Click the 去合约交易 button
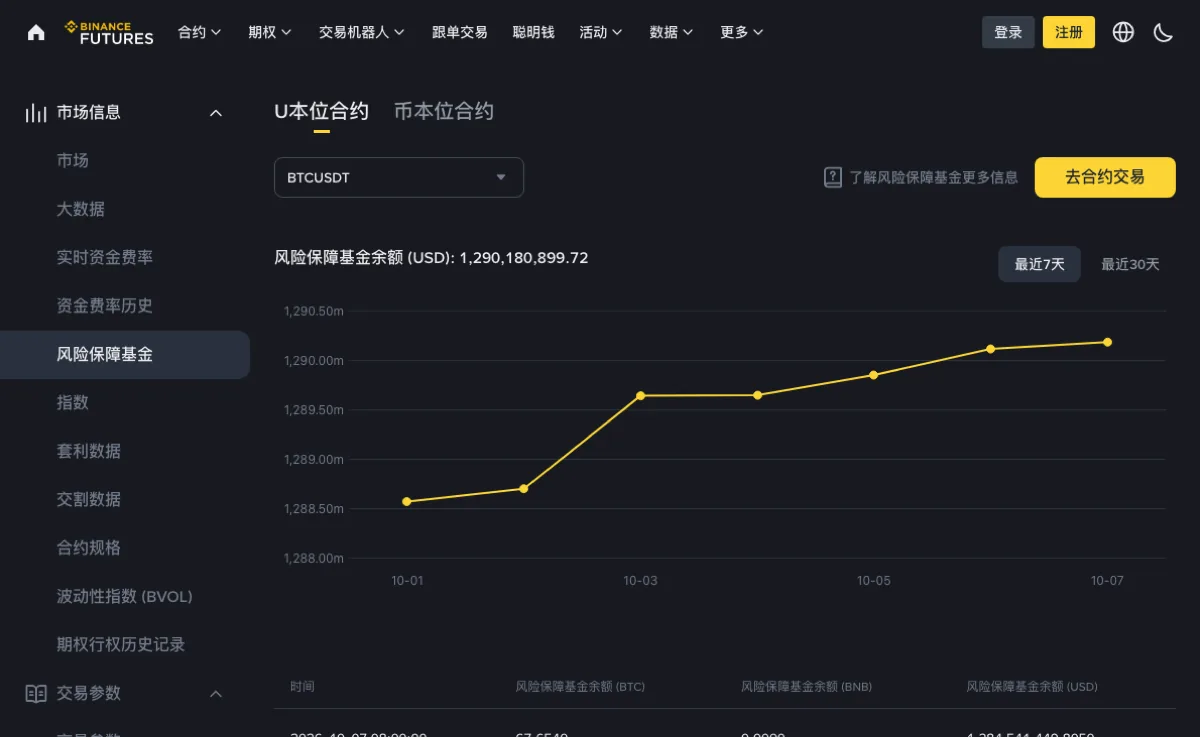Image resolution: width=1200 pixels, height=737 pixels. [x=1105, y=177]
